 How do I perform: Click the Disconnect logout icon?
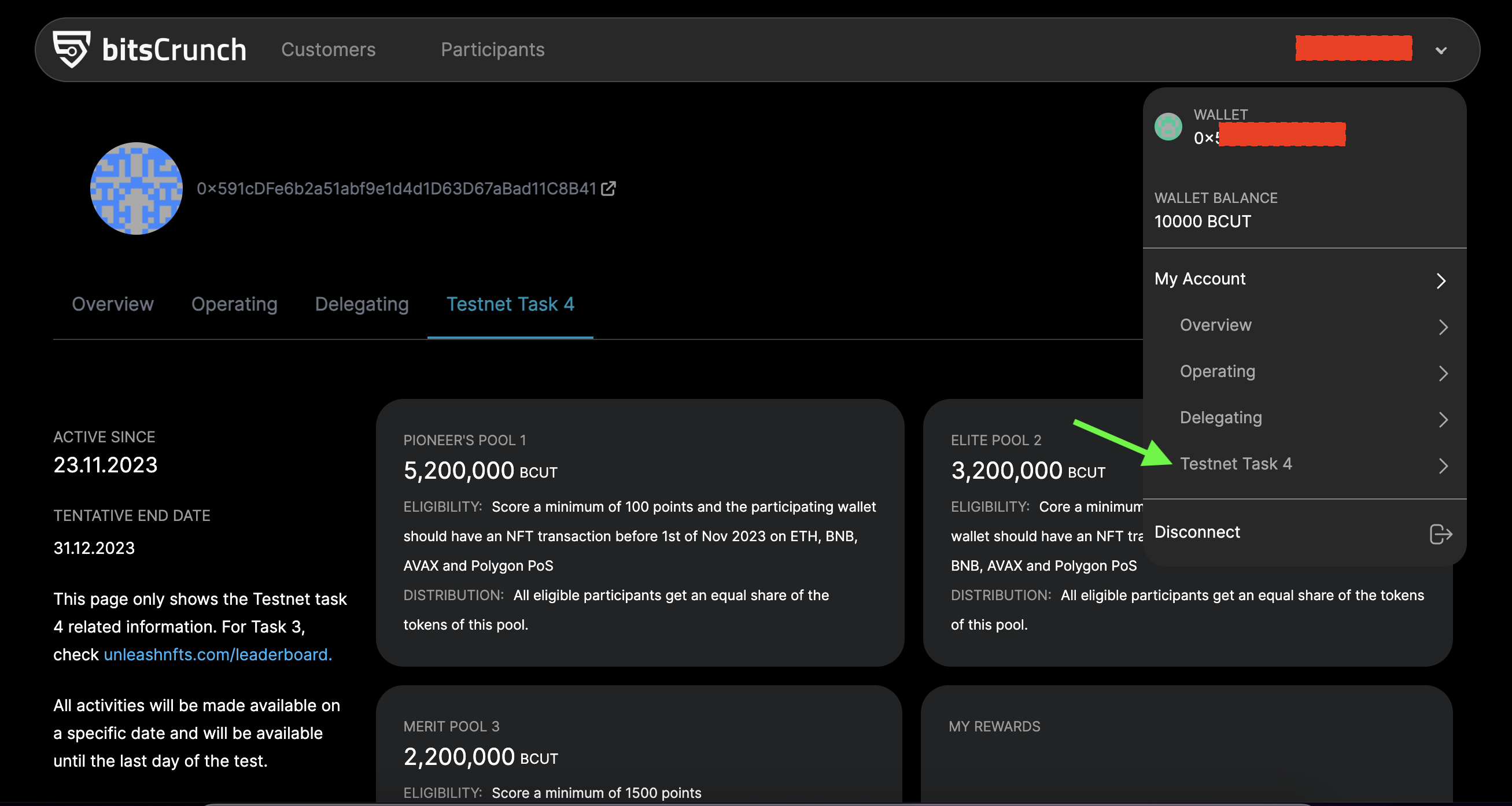coord(1440,534)
